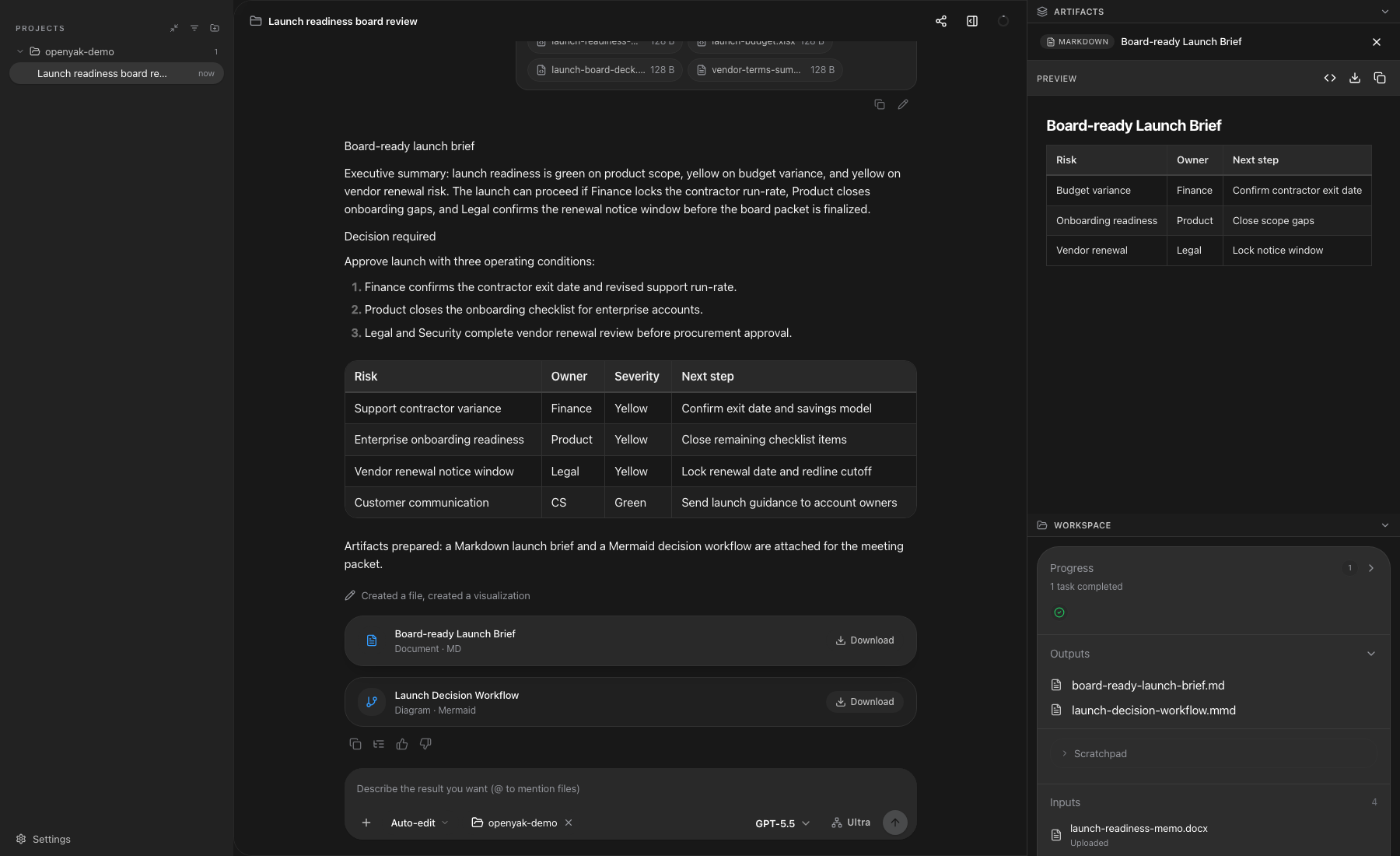The height and width of the screenshot is (856, 1400).
Task: Collapse the openyak-demo project tree
Action: [20, 51]
